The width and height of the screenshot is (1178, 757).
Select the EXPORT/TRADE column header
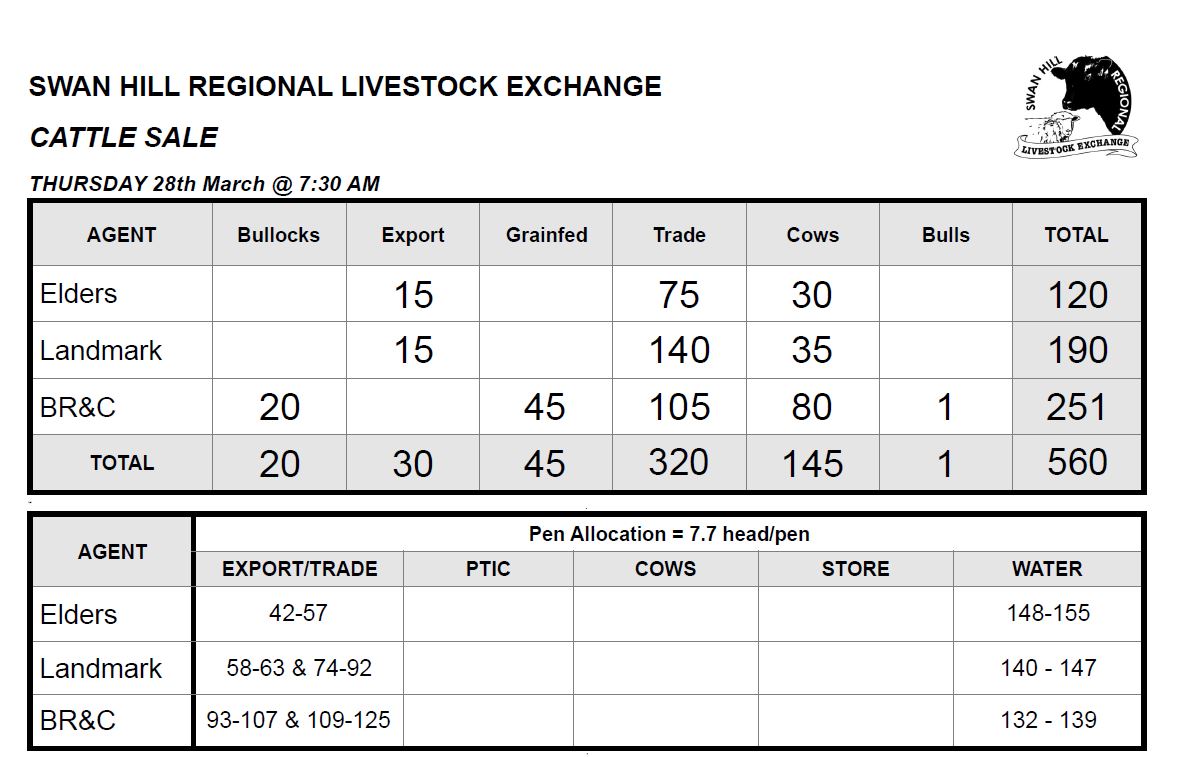(299, 569)
